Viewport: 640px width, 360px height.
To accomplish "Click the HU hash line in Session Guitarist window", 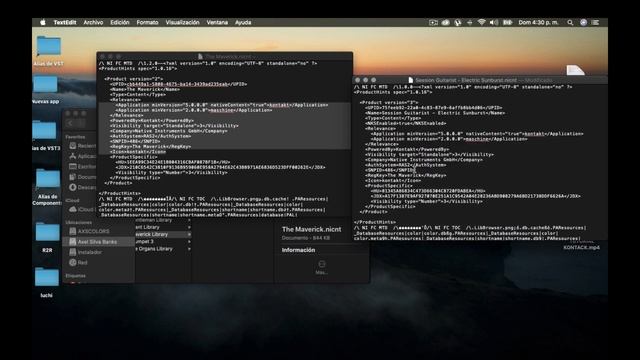I will click(428, 191).
